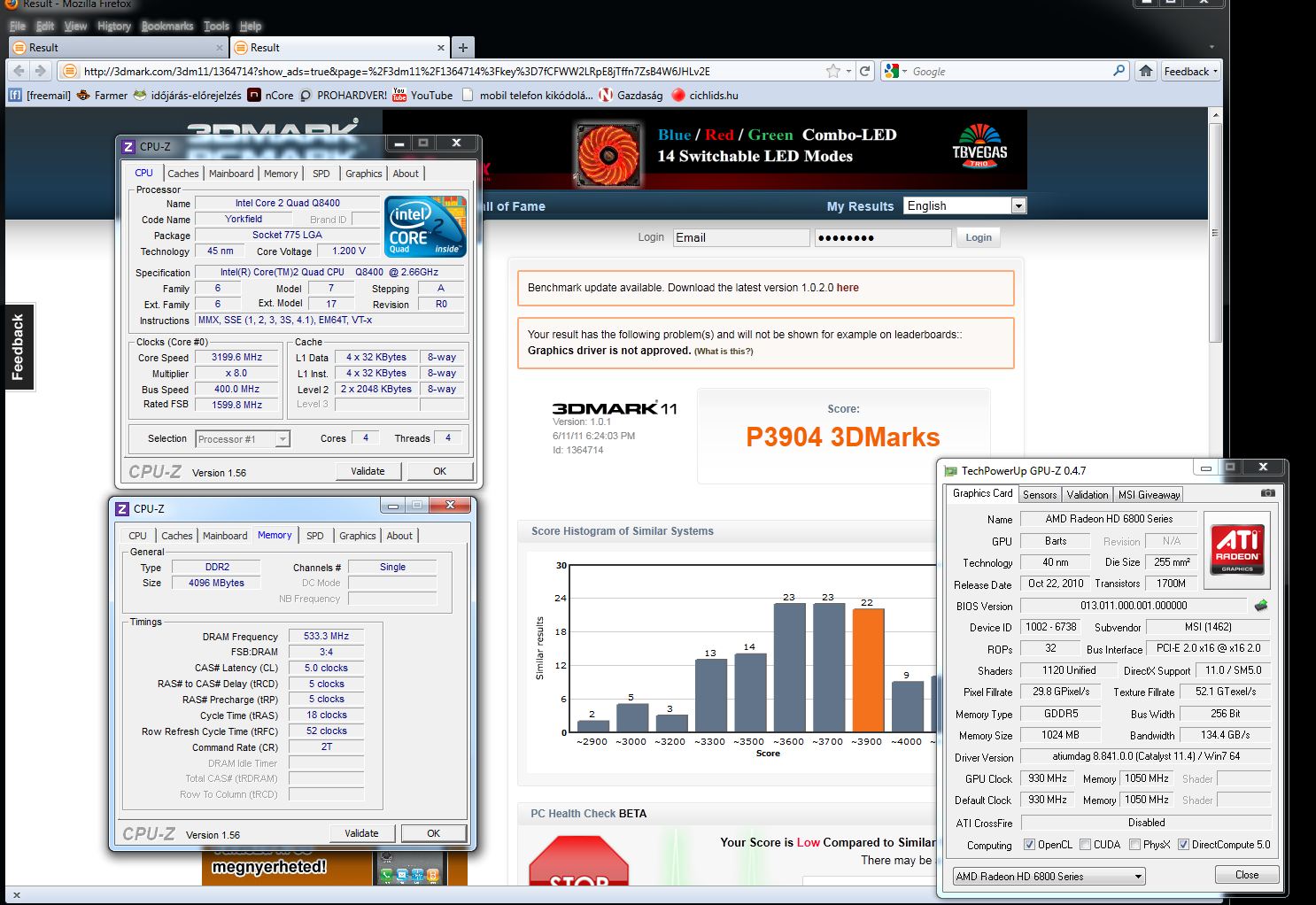Image resolution: width=1316 pixels, height=905 pixels.
Task: Open the MSI Giveaway tab in GPU-Z
Action: point(1149,495)
